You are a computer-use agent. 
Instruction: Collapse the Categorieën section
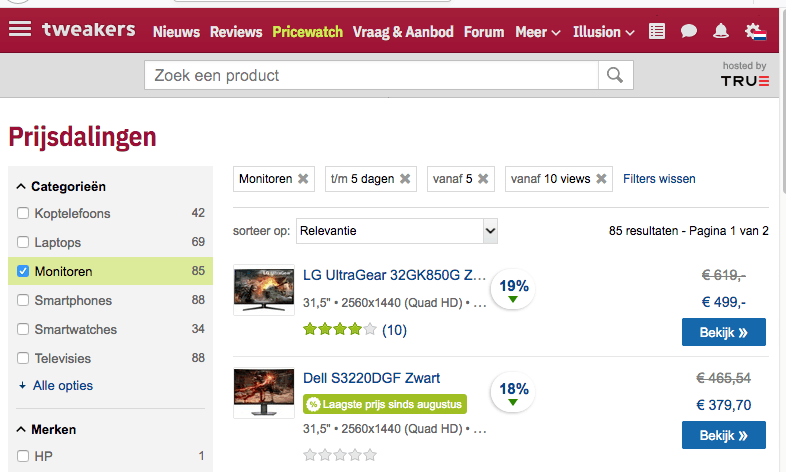click(22, 186)
